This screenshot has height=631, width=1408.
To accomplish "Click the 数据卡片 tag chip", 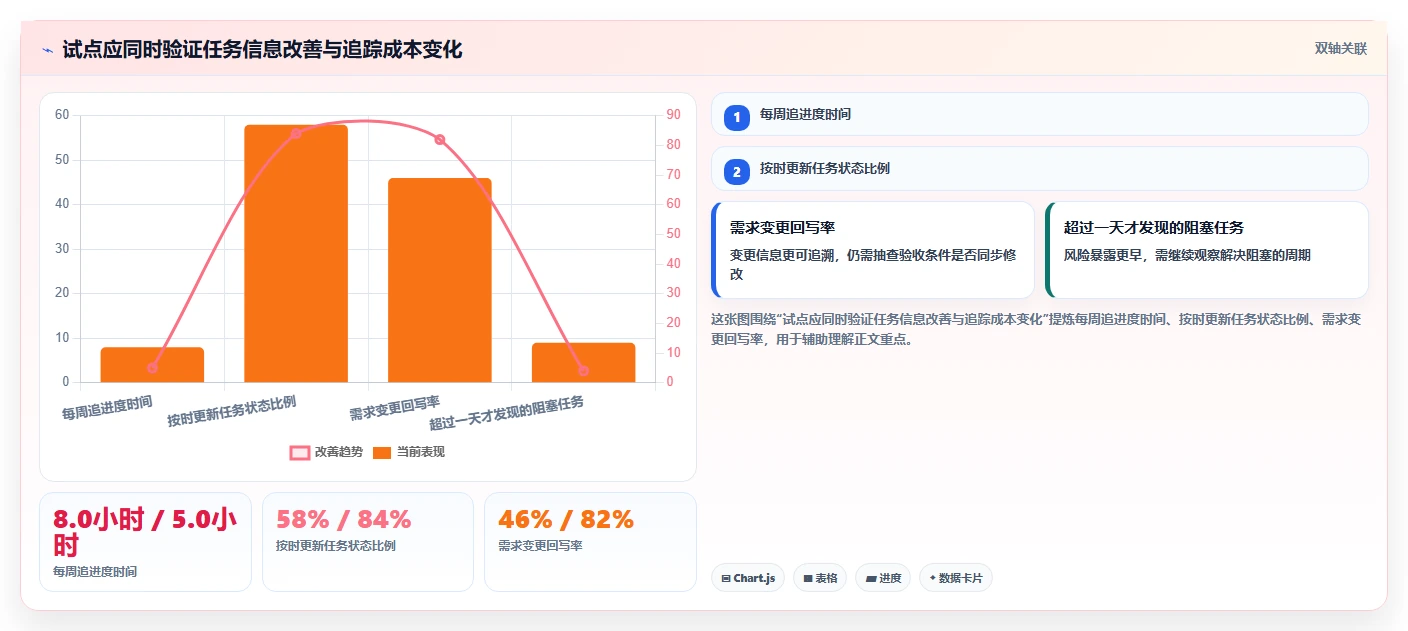I will pyautogui.click(x=956, y=578).
